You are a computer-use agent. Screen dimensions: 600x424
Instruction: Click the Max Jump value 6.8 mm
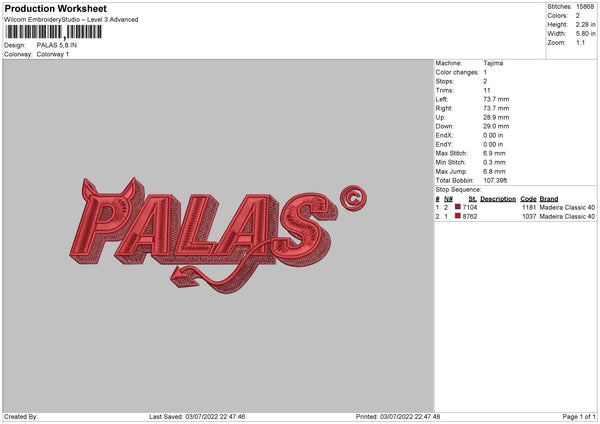click(x=494, y=171)
